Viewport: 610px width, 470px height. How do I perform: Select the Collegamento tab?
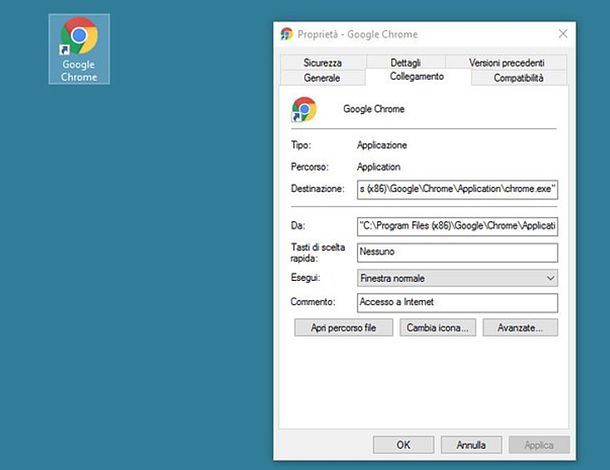pyautogui.click(x=417, y=77)
